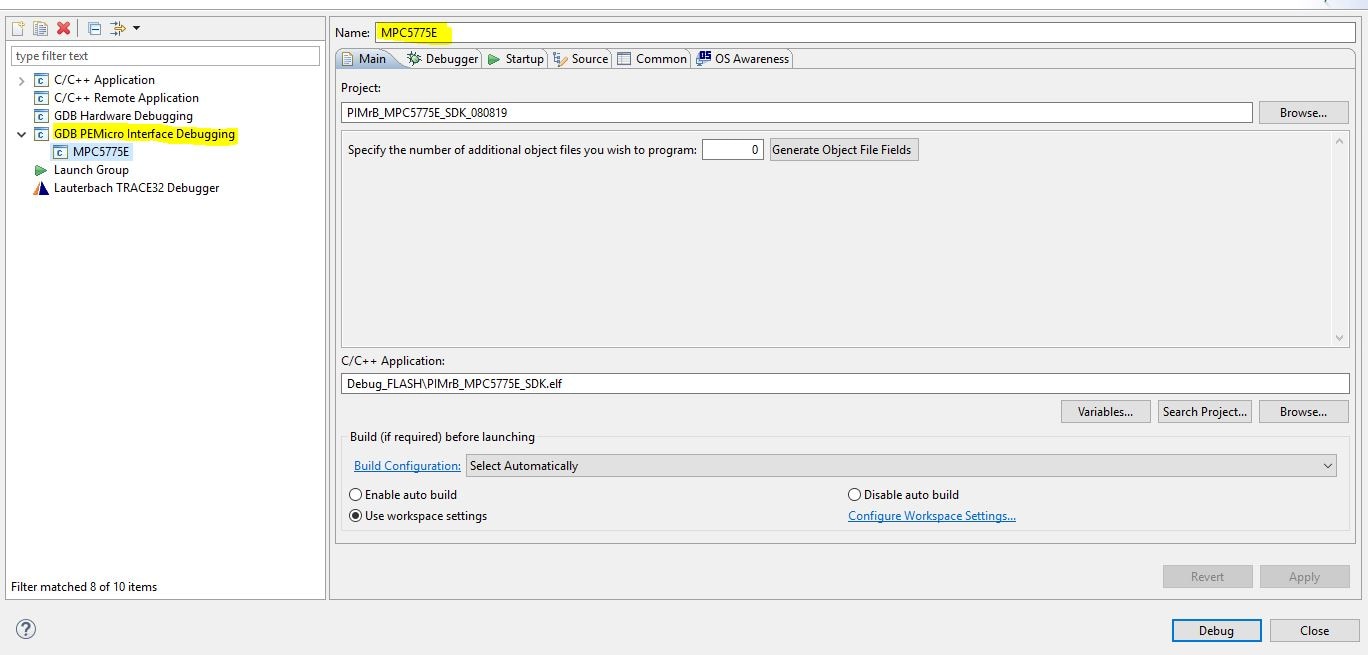
Task: Click the Filter launch configurations icon
Action: point(118,29)
